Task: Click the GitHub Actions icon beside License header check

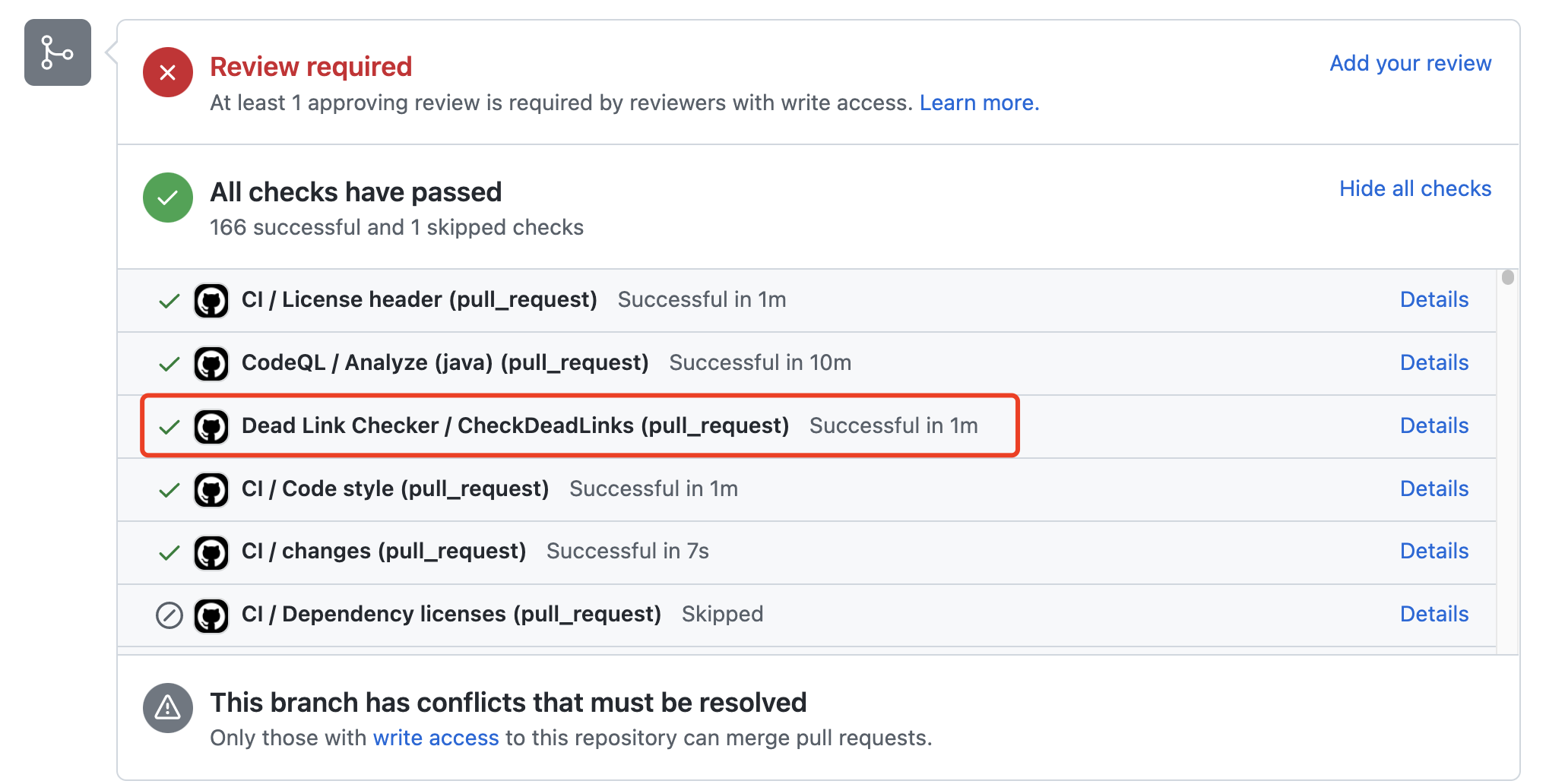Action: tap(212, 300)
